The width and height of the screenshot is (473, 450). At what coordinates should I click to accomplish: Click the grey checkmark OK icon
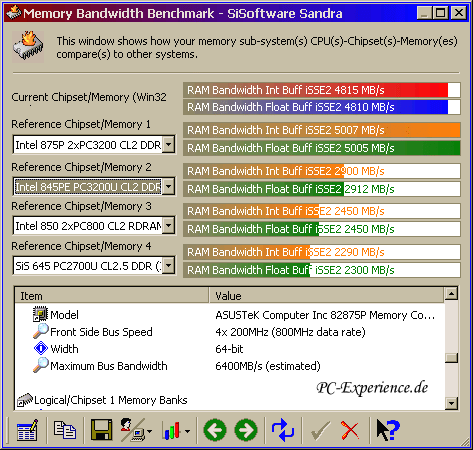click(x=320, y=430)
